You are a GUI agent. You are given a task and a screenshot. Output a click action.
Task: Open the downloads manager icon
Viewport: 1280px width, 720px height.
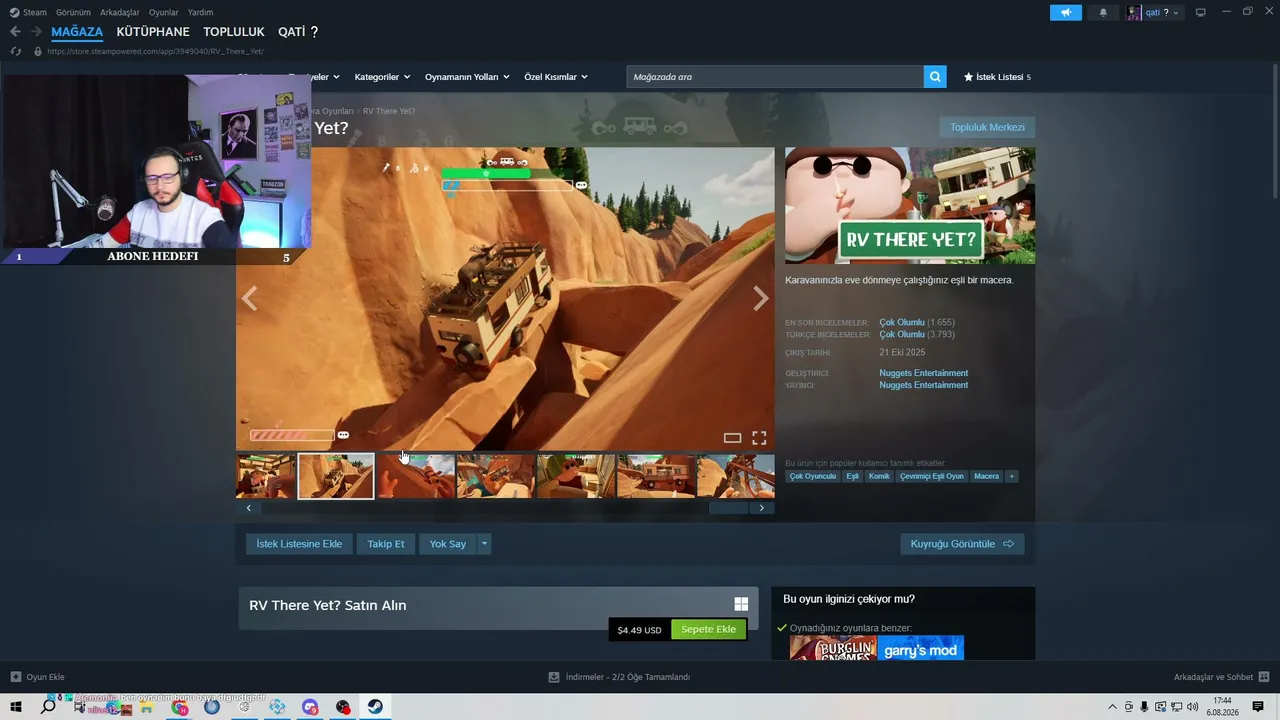(x=554, y=677)
